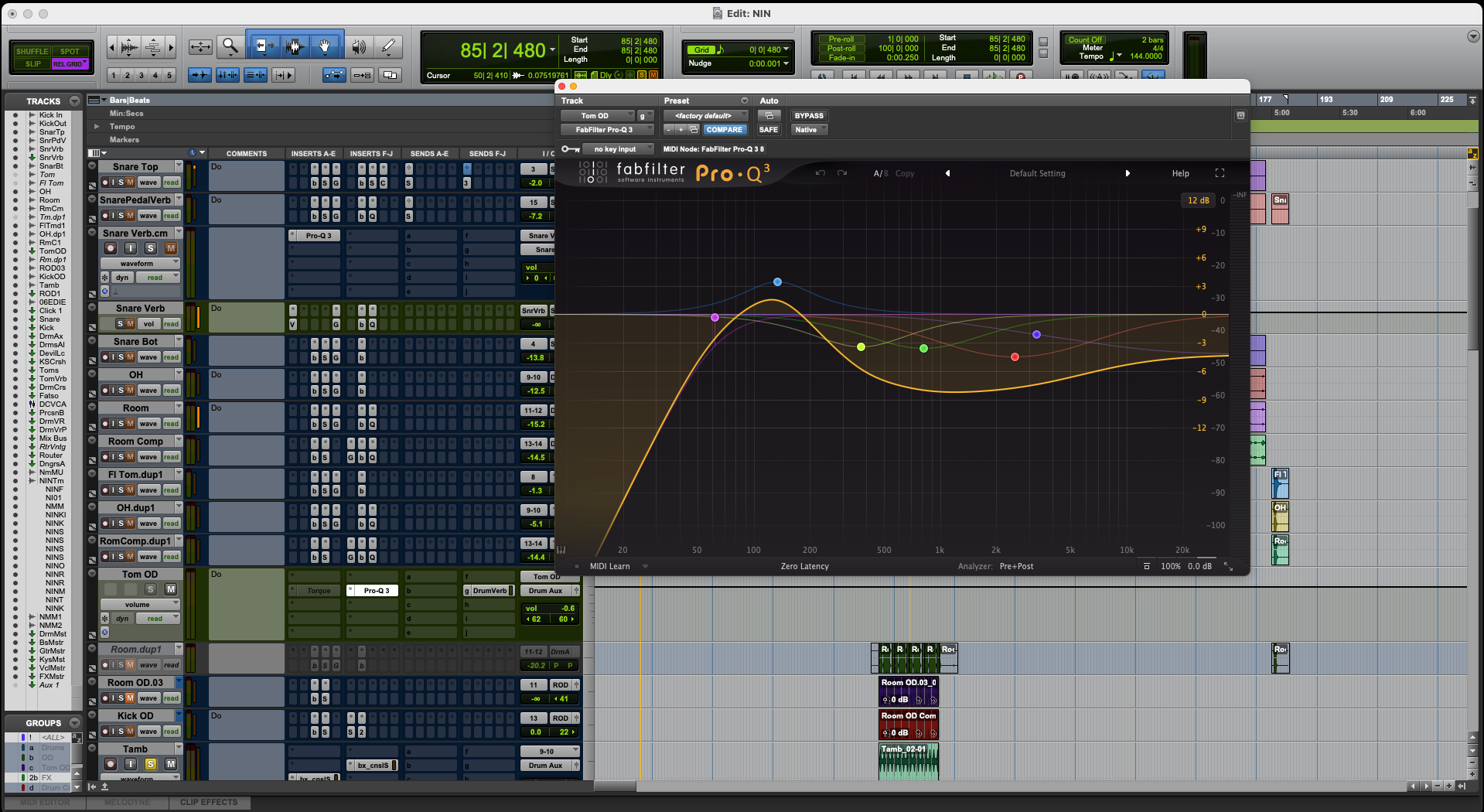Image resolution: width=1484 pixels, height=812 pixels.
Task: Solo the Tamb track
Action: 151,764
